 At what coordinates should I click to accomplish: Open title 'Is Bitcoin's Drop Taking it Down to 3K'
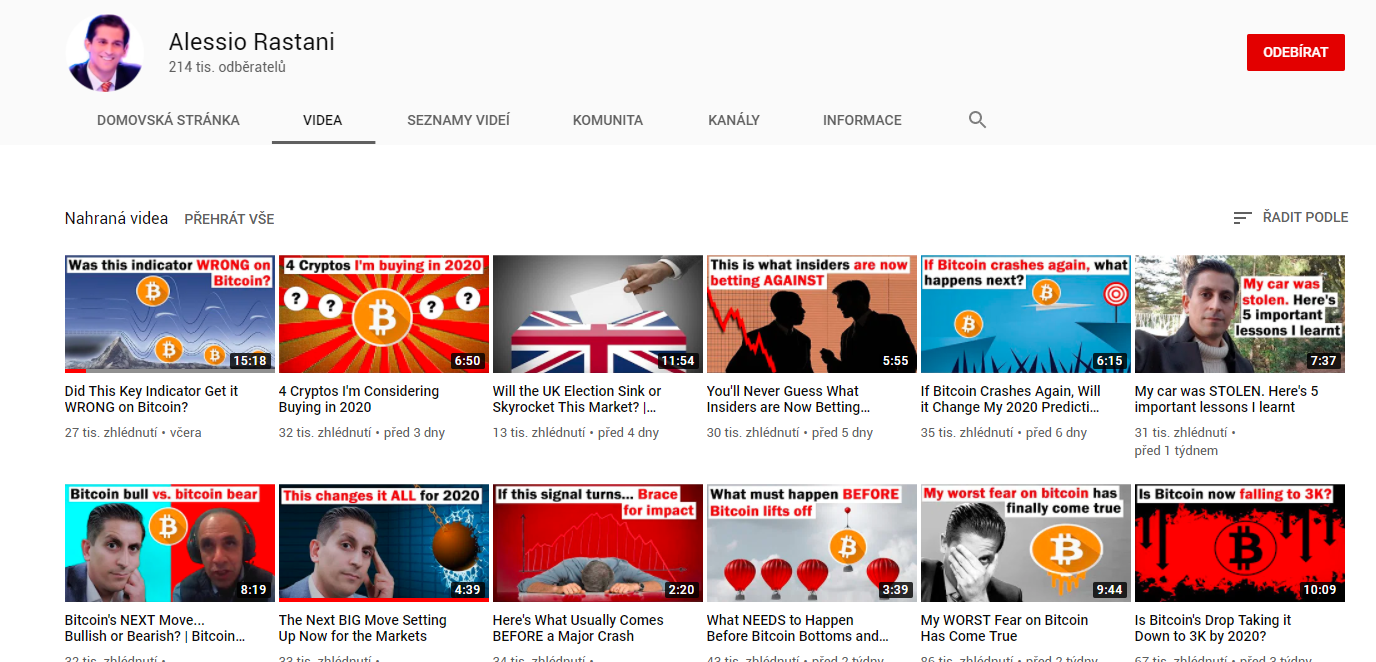point(1213,628)
